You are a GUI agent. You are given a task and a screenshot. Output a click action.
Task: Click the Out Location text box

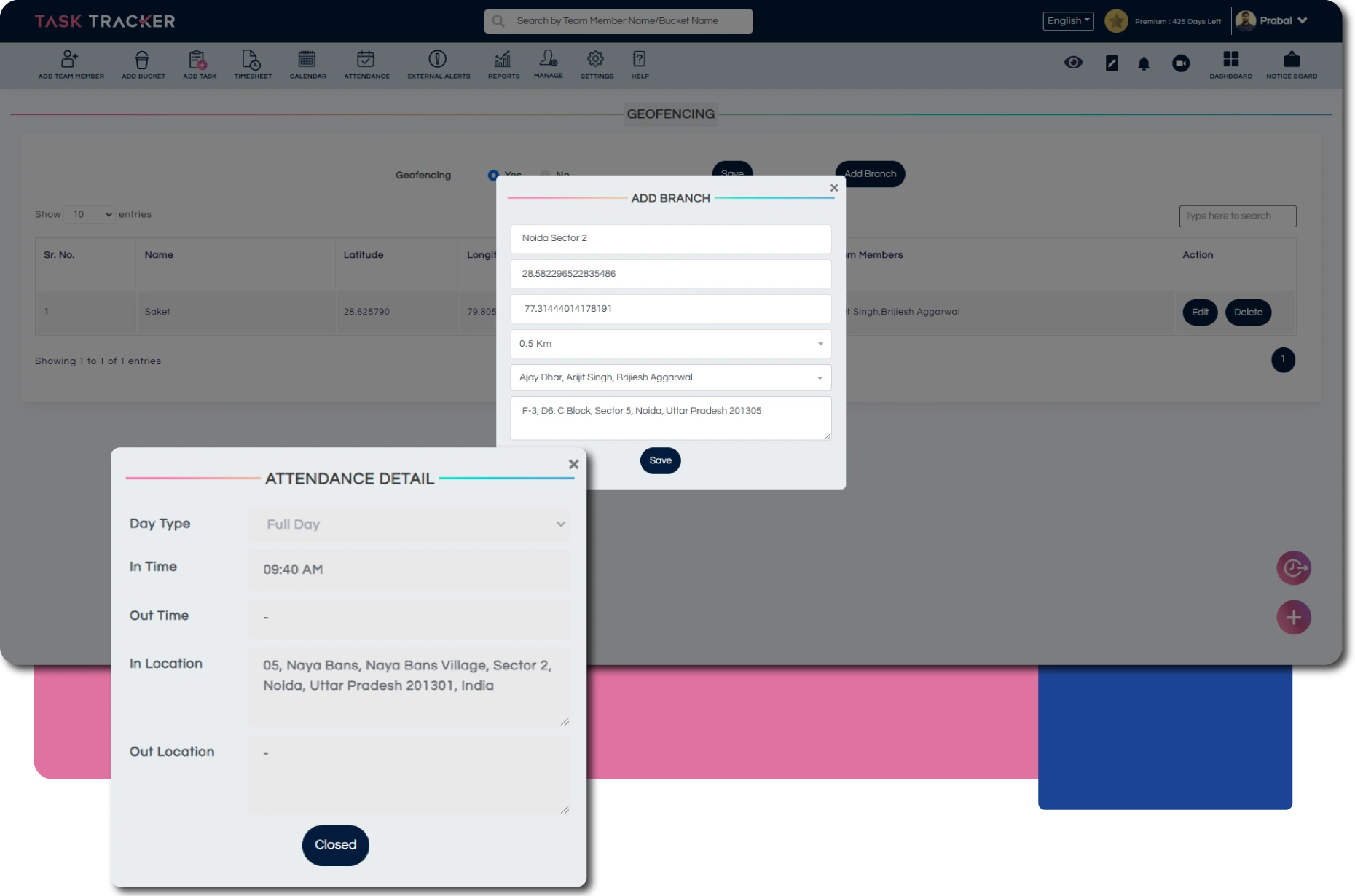(409, 775)
